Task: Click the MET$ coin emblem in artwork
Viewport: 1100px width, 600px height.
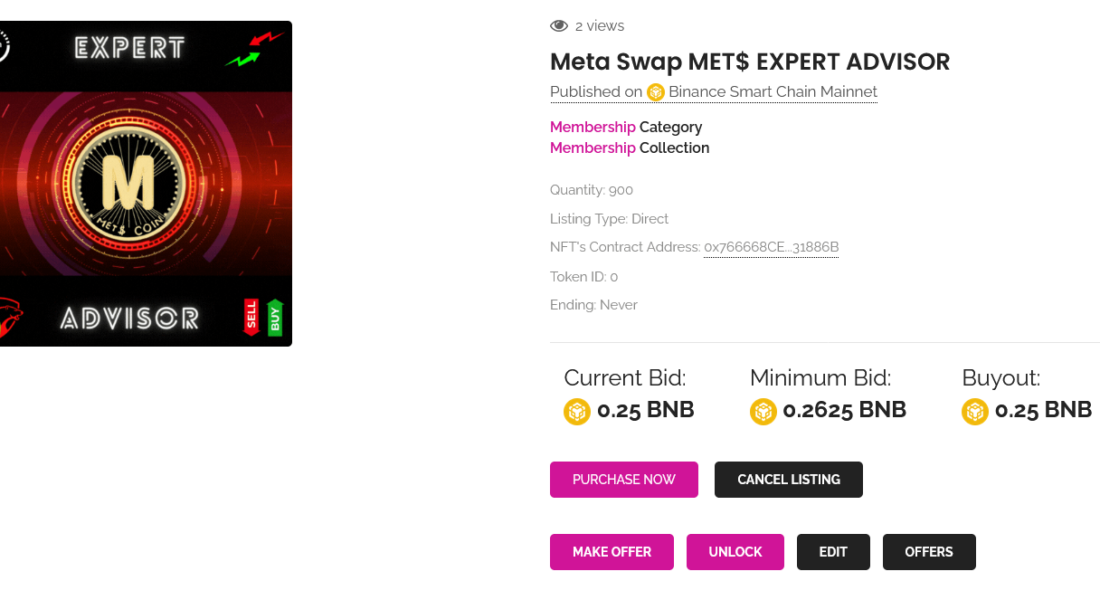Action: [x=129, y=185]
